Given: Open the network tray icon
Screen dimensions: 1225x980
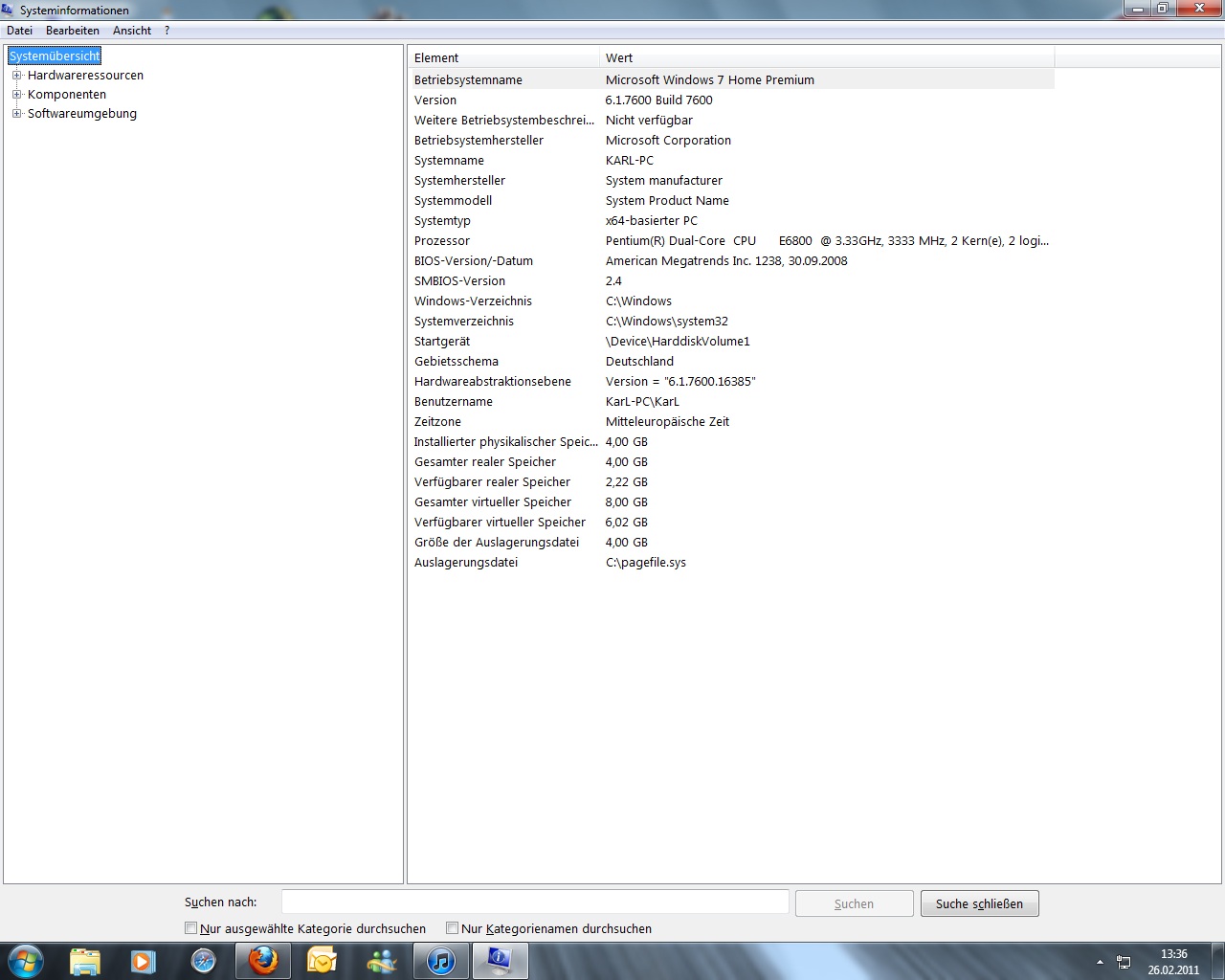Looking at the screenshot, I should (x=1124, y=962).
